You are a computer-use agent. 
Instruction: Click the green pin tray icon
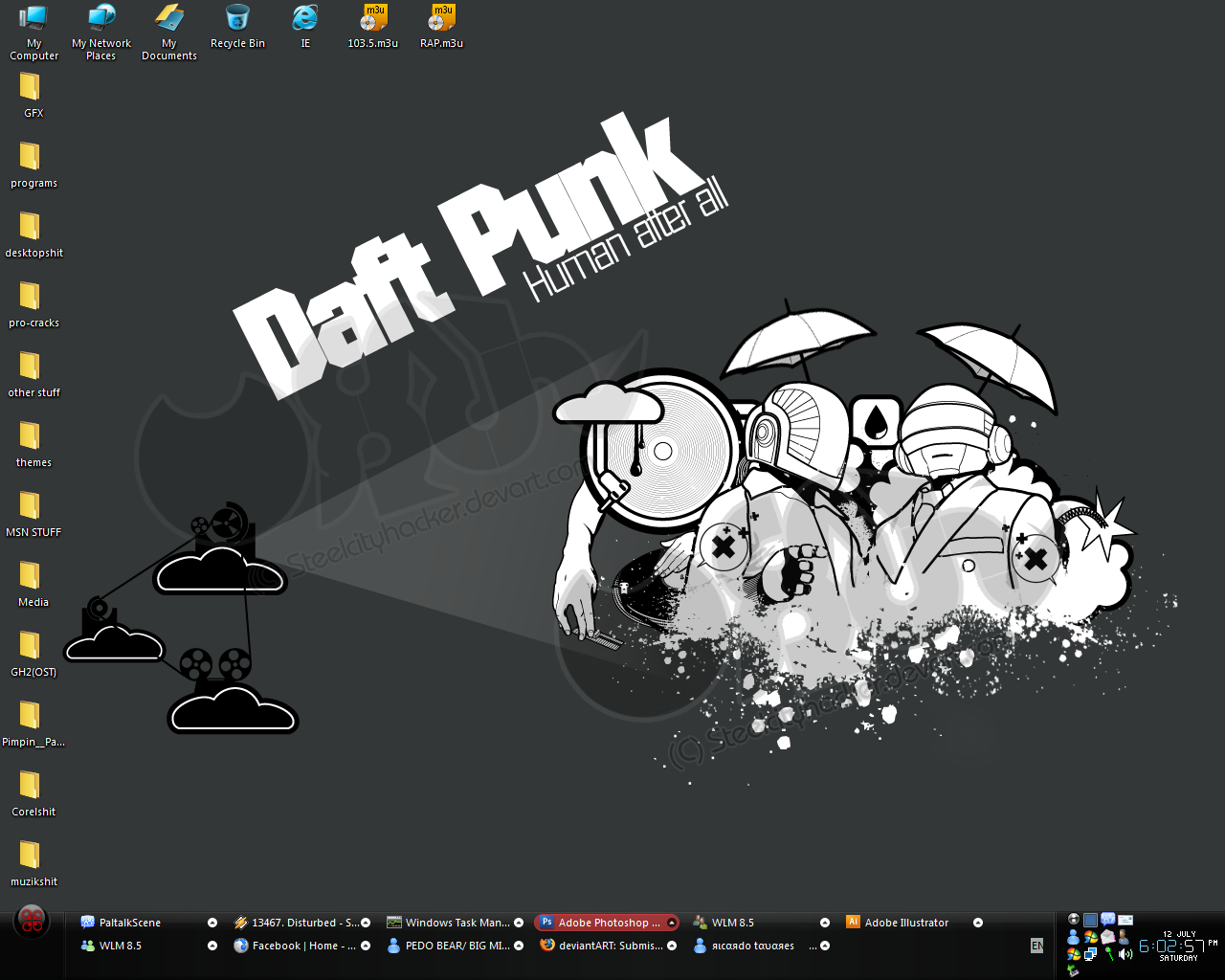tap(1109, 954)
